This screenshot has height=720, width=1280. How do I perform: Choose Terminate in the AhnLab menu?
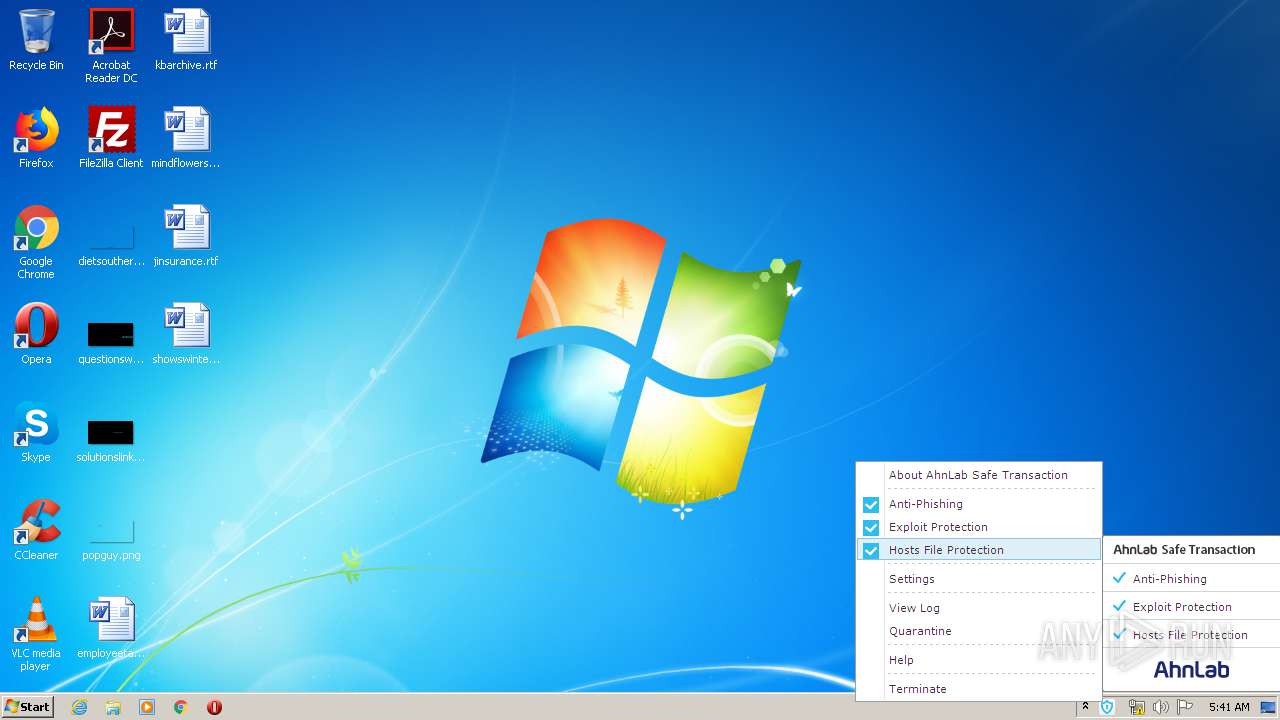tap(978, 689)
